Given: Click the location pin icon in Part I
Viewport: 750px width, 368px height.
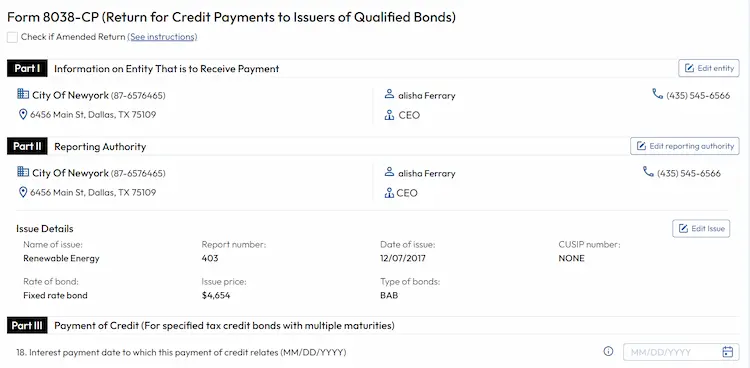Looking at the screenshot, I should (x=22, y=114).
